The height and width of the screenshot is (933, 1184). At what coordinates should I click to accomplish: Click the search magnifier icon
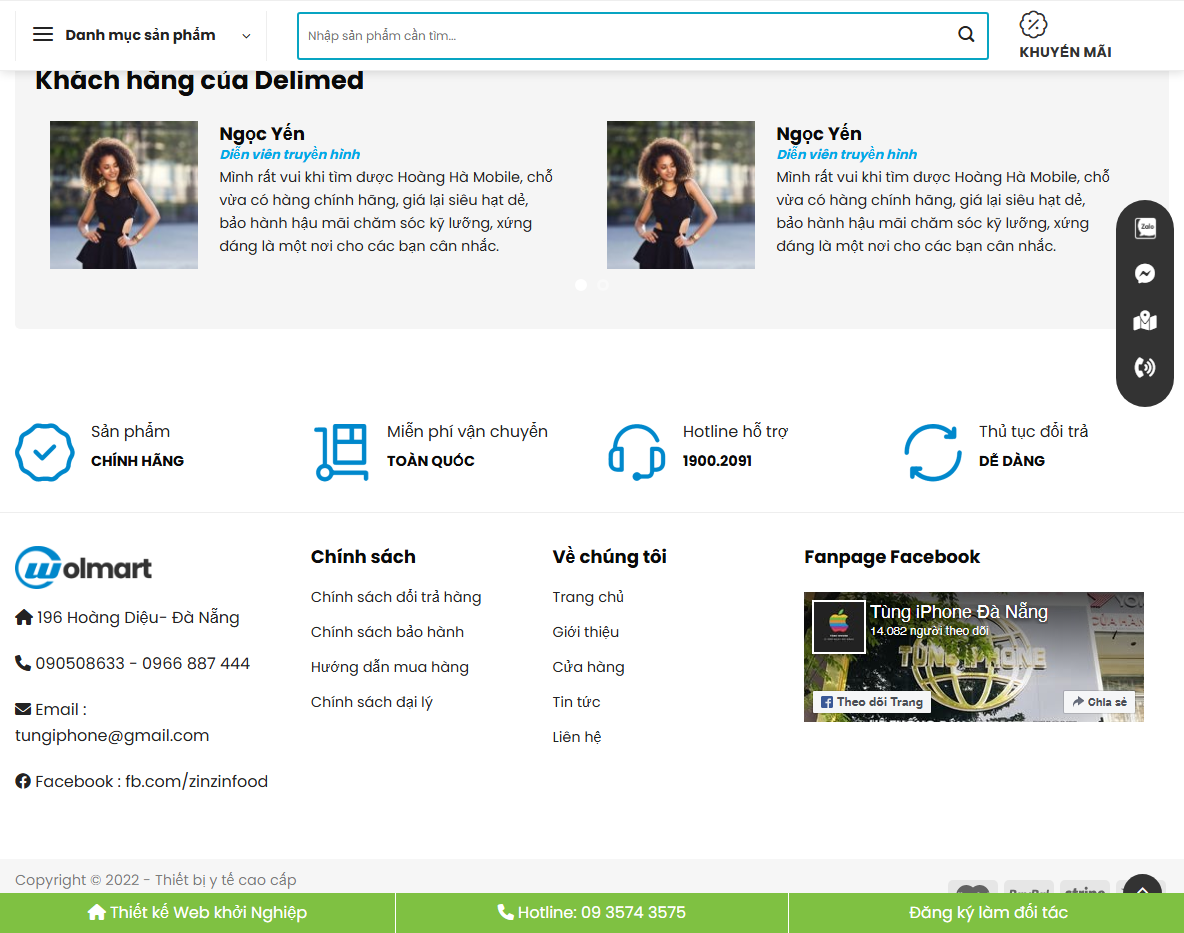[965, 34]
